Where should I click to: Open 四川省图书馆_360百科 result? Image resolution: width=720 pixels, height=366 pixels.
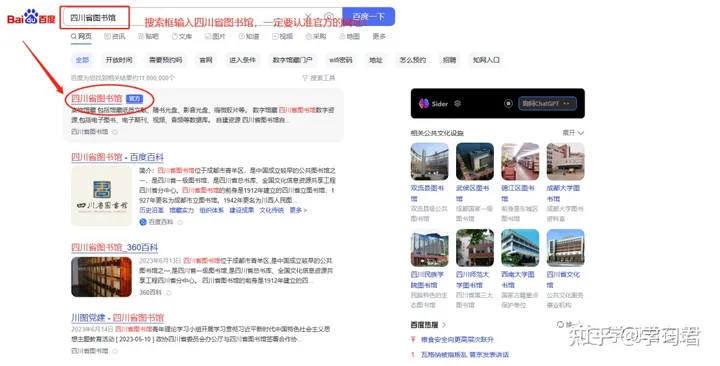(x=115, y=248)
